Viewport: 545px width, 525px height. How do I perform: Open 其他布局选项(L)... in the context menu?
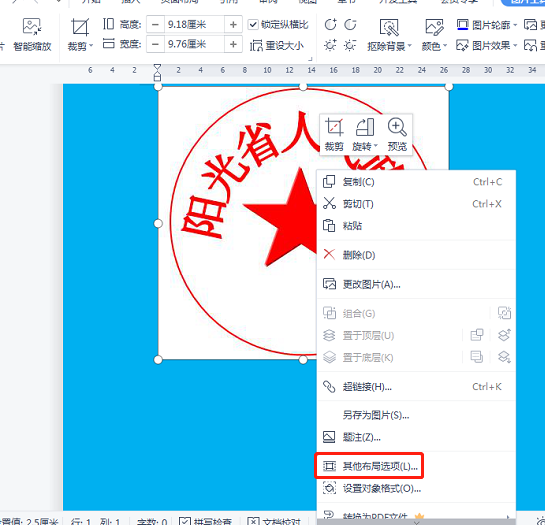(x=416, y=466)
